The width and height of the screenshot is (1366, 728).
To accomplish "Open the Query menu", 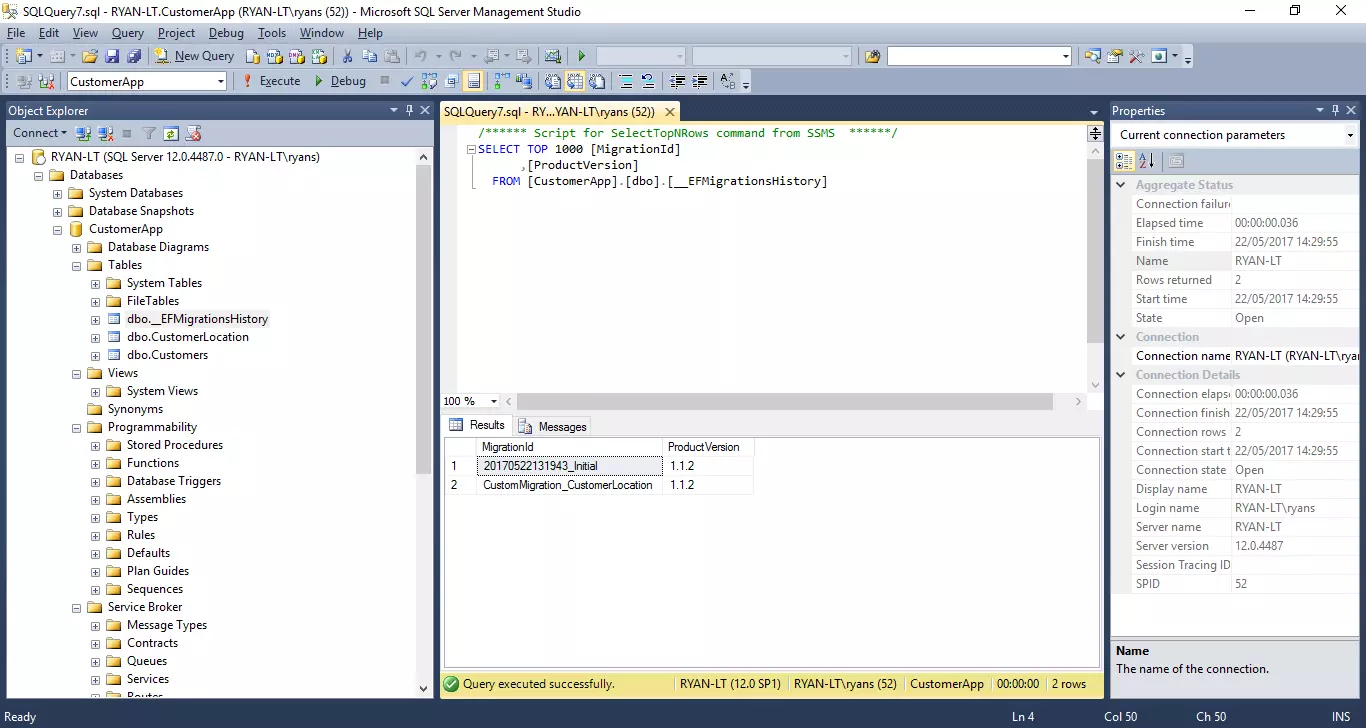I will [x=127, y=32].
